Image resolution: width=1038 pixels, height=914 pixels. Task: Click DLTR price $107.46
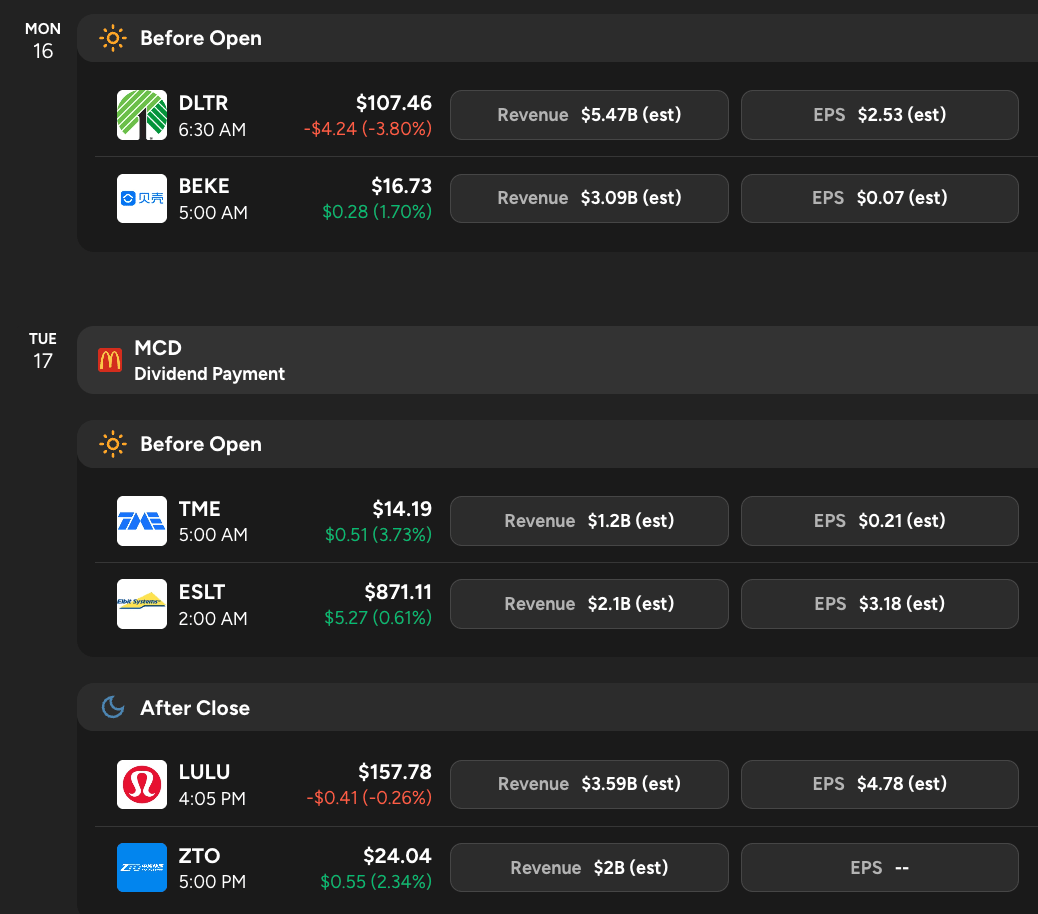[394, 103]
